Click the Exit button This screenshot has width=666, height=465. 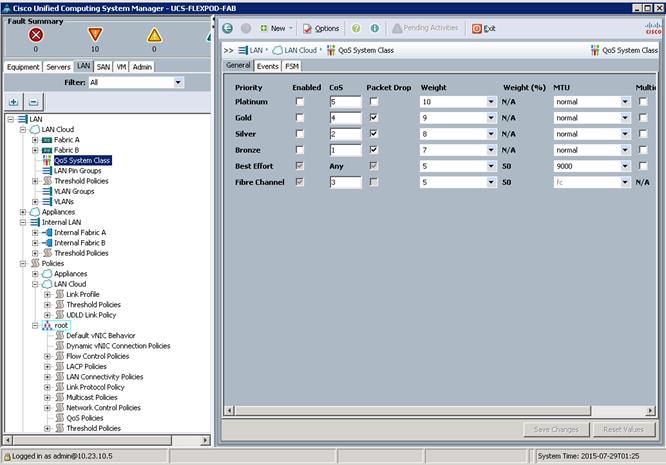click(x=484, y=28)
